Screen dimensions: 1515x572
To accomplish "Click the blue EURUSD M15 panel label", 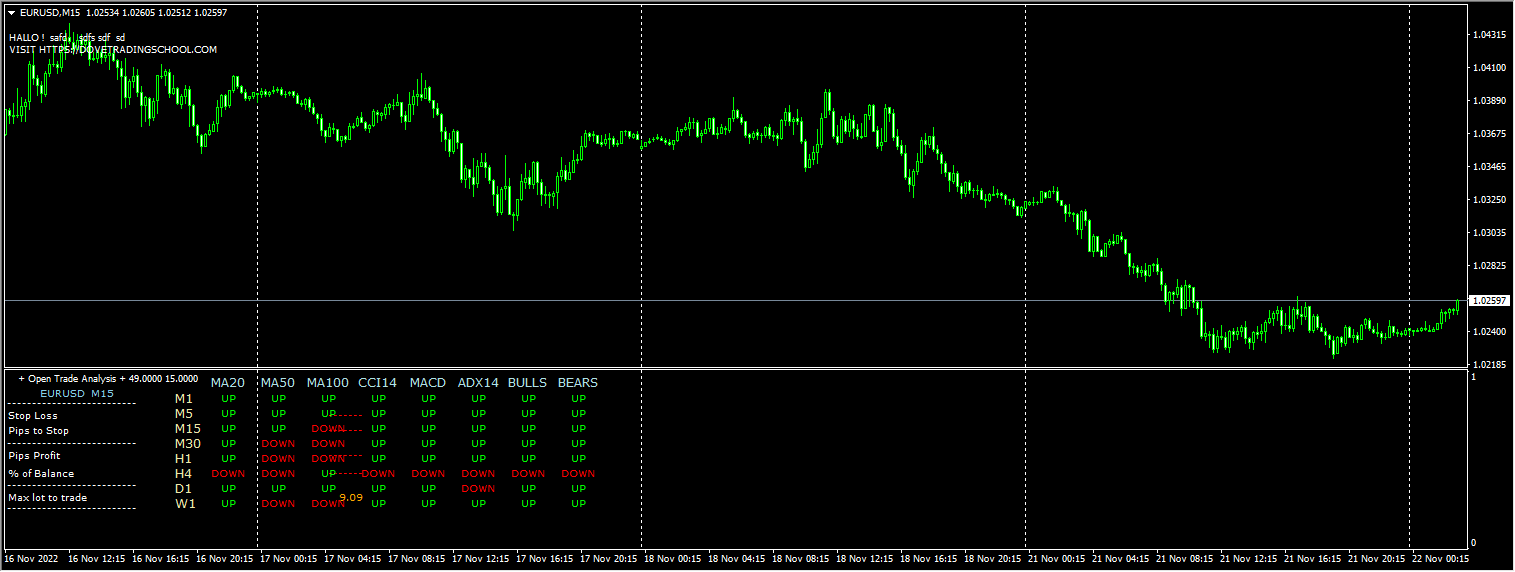I will (x=77, y=394).
